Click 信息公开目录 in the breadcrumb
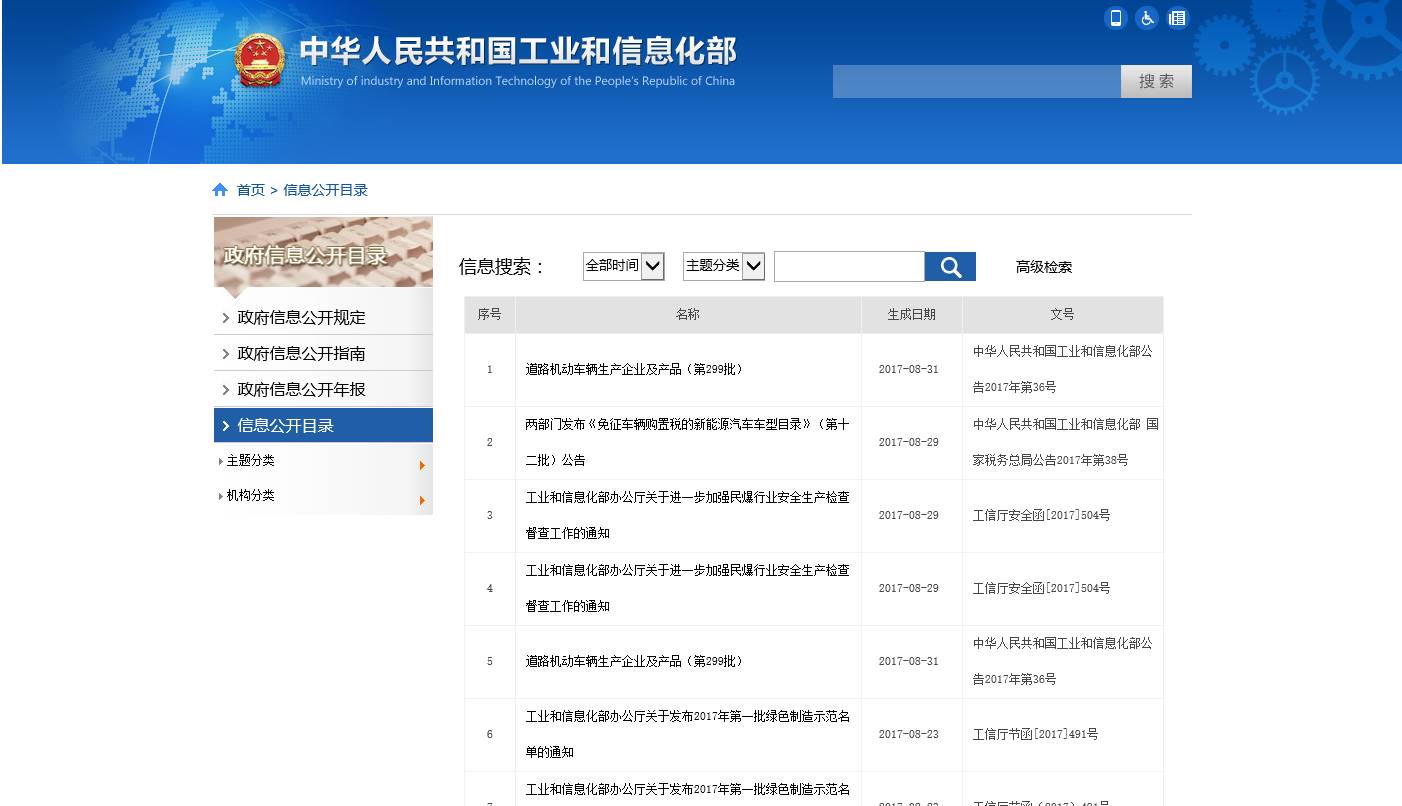The image size is (1402, 806). click(x=326, y=190)
